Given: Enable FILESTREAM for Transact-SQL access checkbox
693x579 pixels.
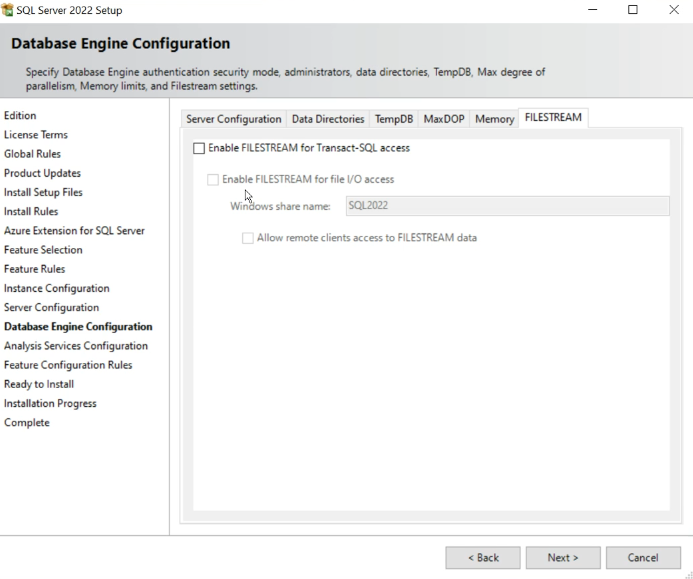Looking at the screenshot, I should click(x=199, y=148).
